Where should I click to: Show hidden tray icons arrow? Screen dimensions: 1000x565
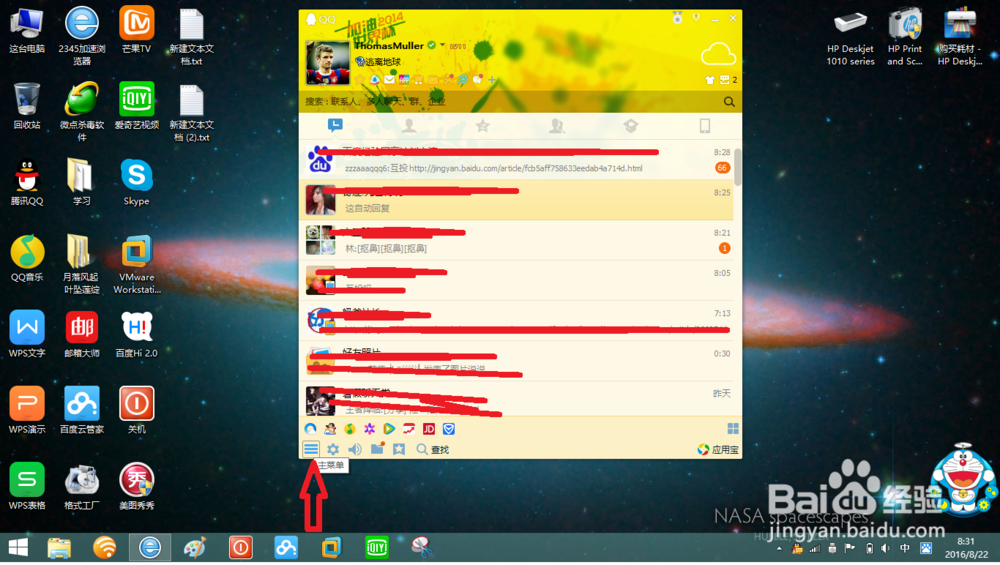[x=779, y=548]
